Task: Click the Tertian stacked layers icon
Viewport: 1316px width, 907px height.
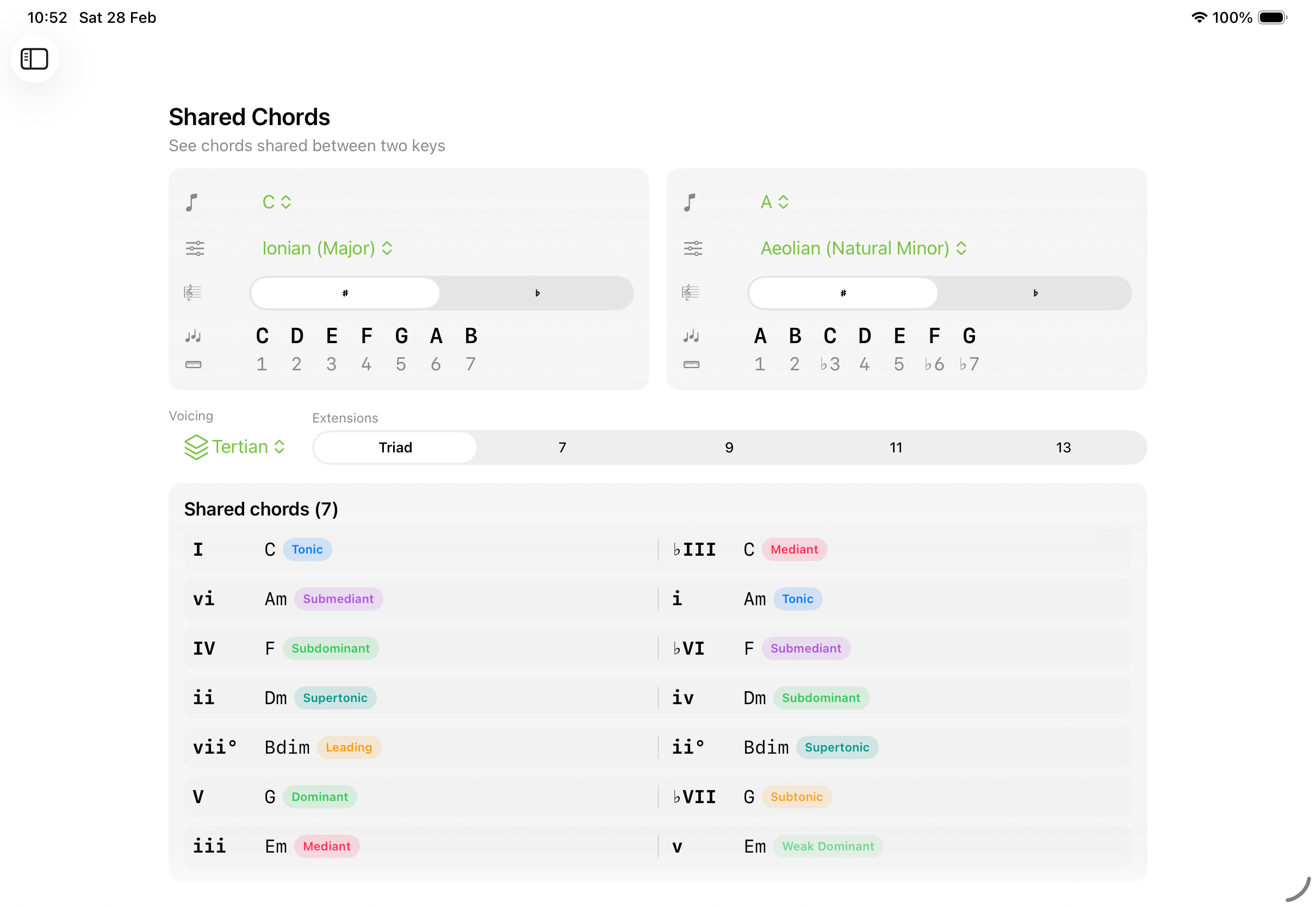Action: pyautogui.click(x=196, y=446)
